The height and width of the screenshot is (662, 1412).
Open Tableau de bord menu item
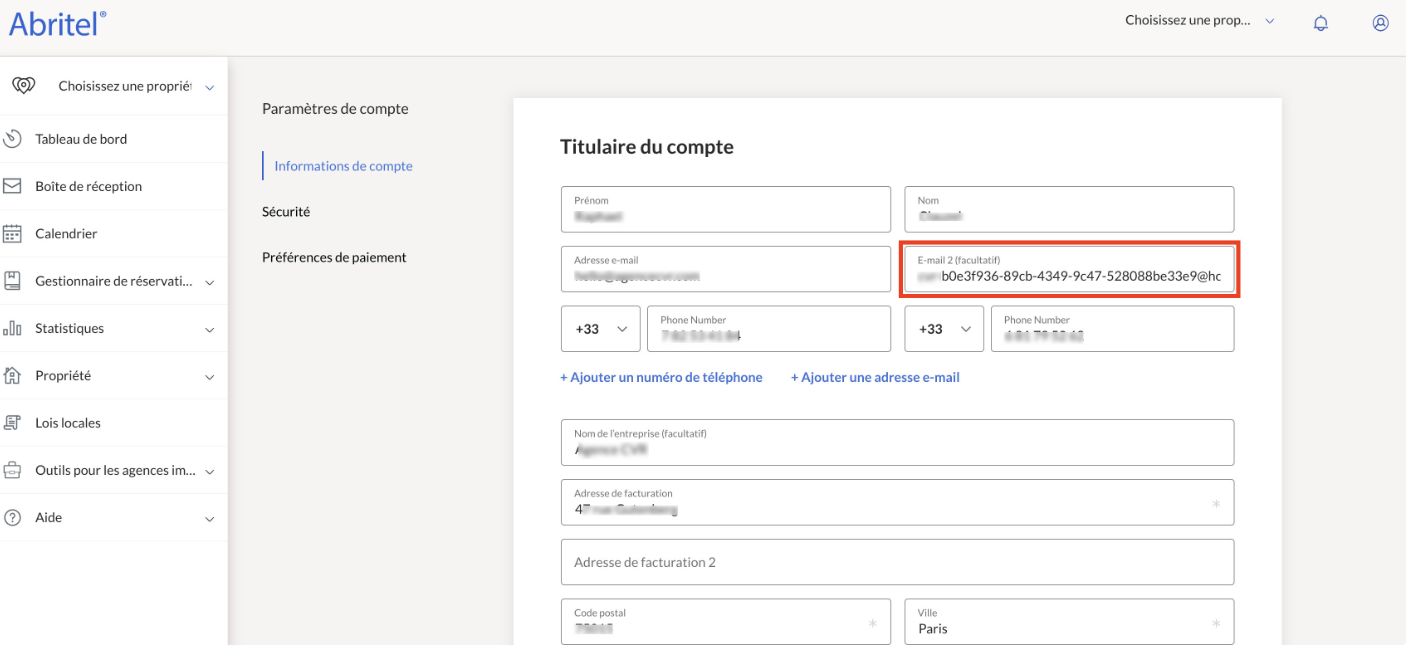pyautogui.click(x=113, y=139)
